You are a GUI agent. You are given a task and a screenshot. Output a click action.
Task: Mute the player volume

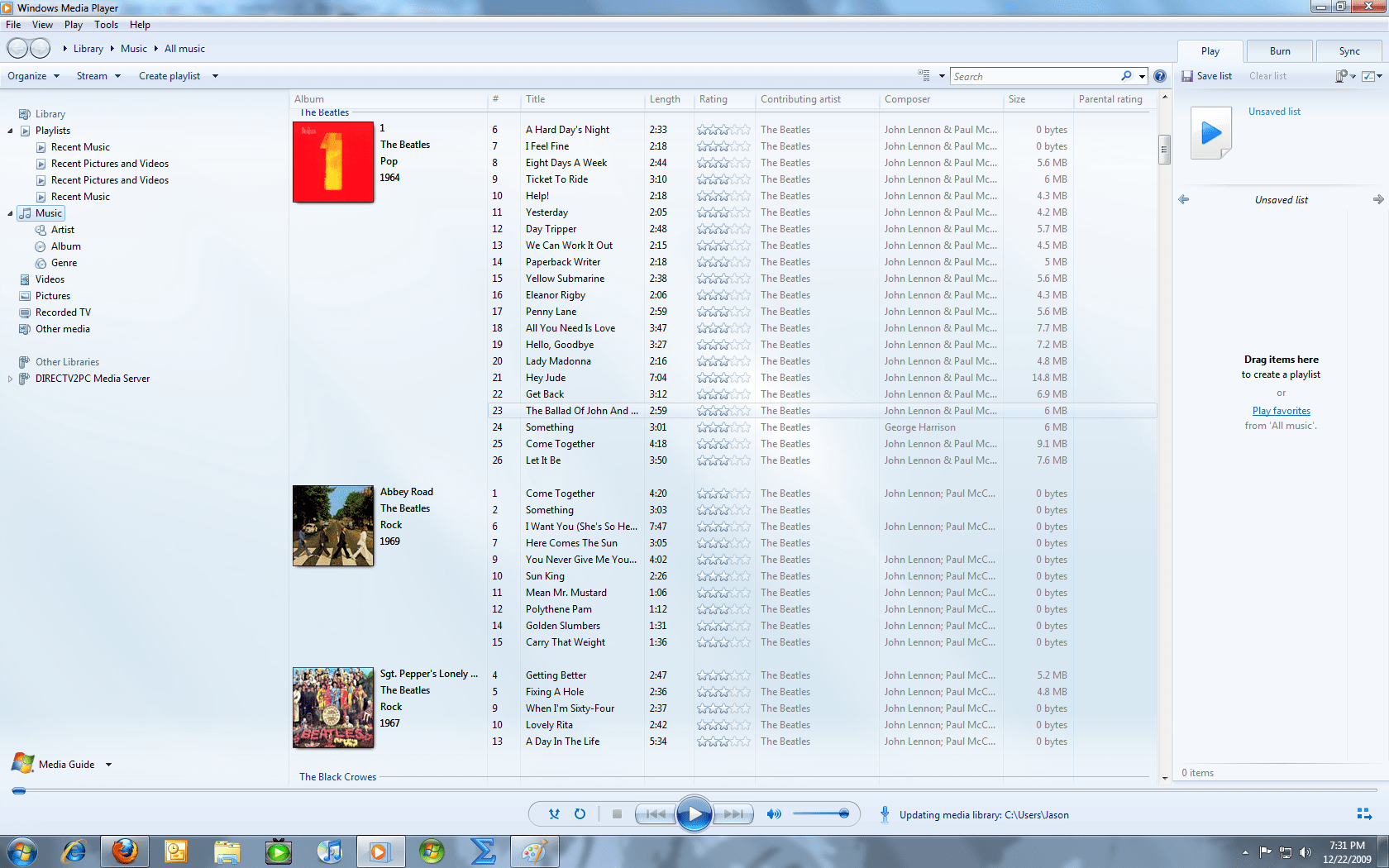point(774,814)
